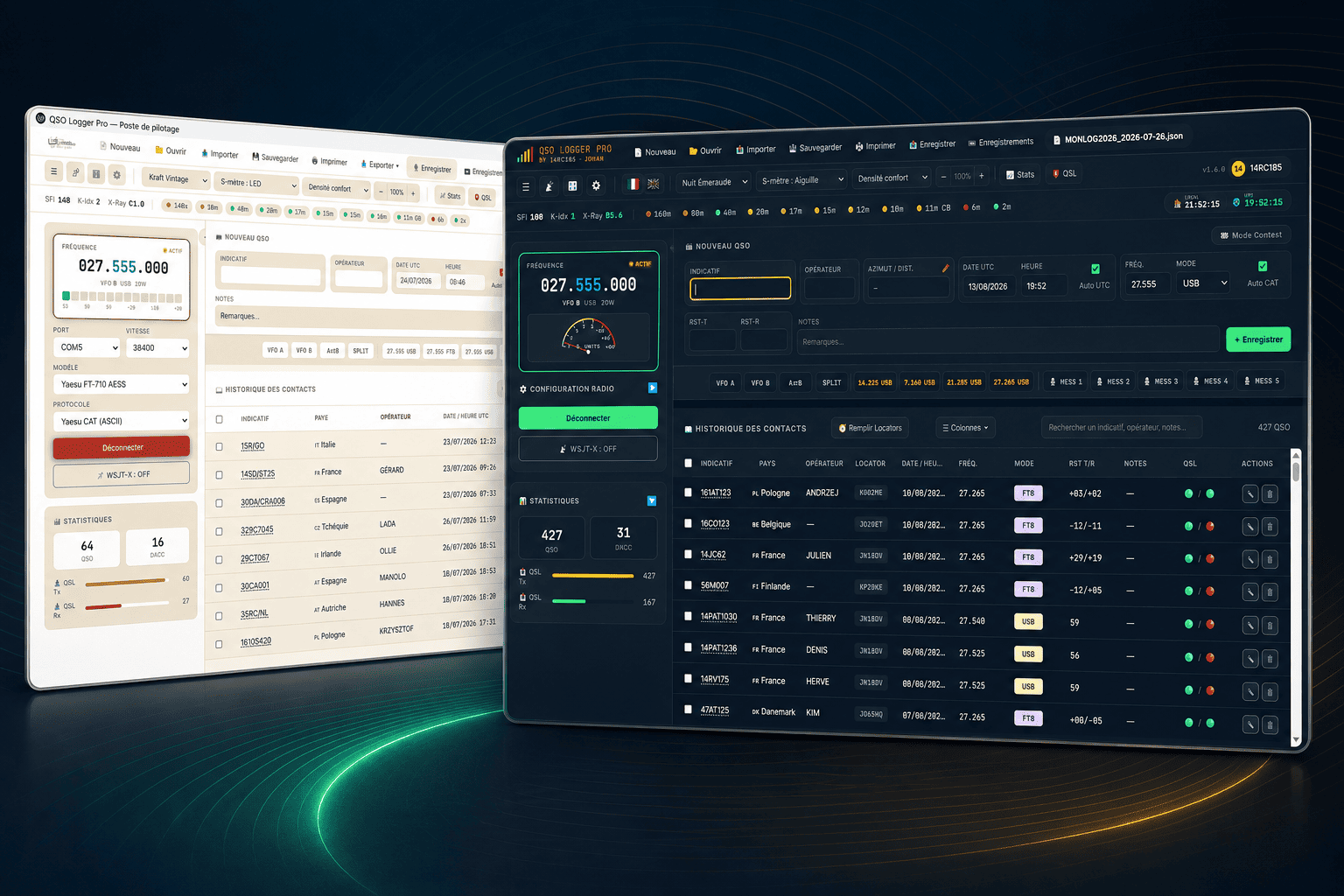The height and width of the screenshot is (896, 1344).
Task: Expand Configuration Radio panel with blue arrow
Action: [653, 388]
